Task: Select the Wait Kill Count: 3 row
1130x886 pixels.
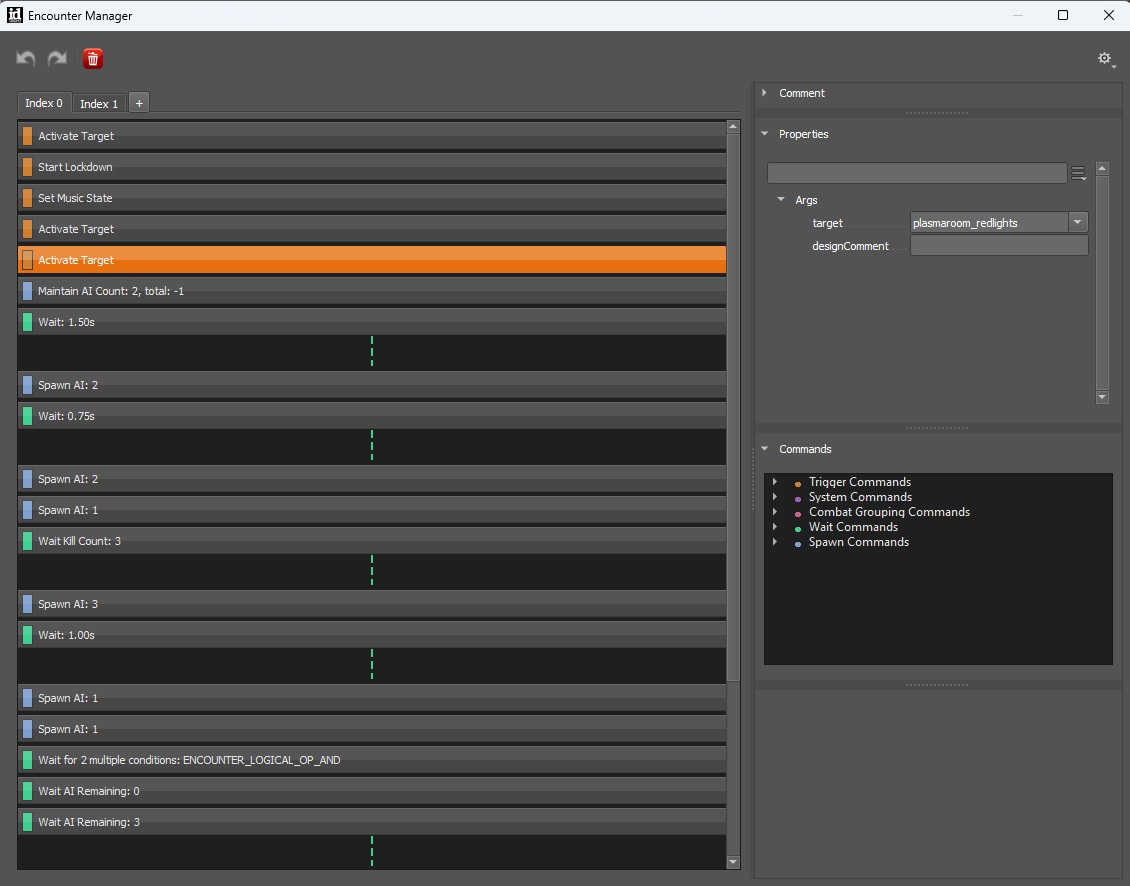Action: point(372,541)
